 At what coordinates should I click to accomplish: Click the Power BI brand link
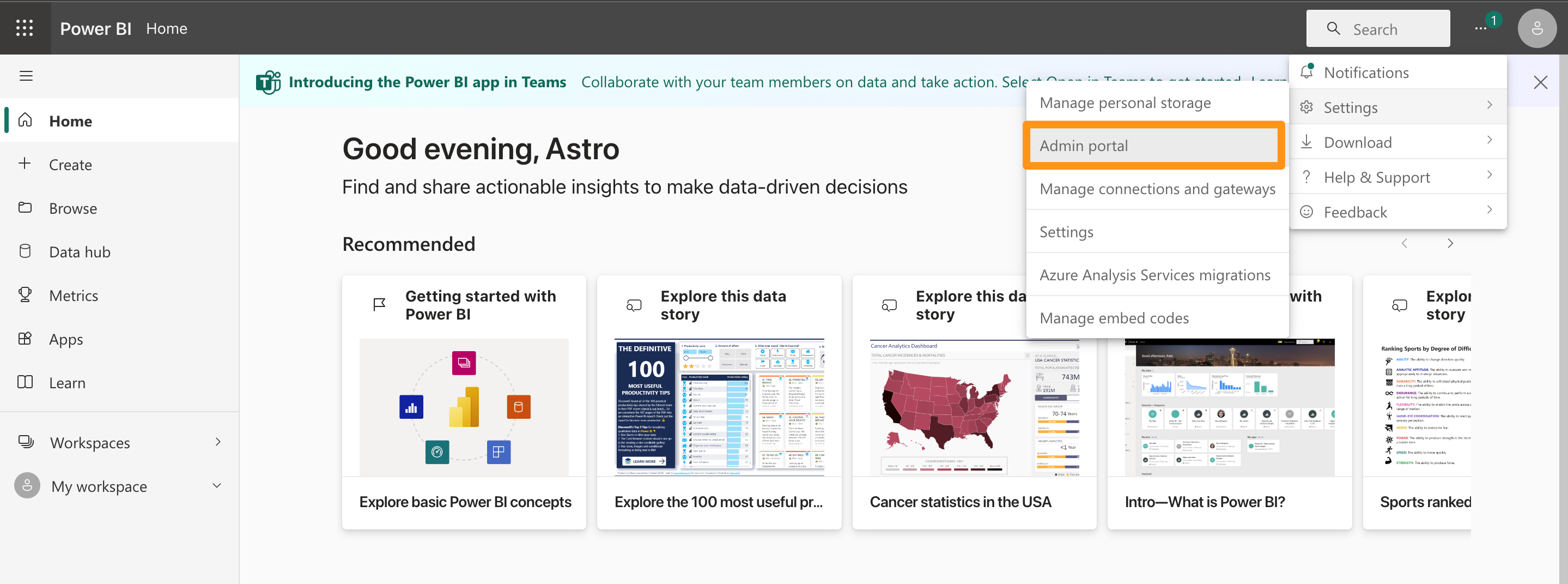point(95,28)
